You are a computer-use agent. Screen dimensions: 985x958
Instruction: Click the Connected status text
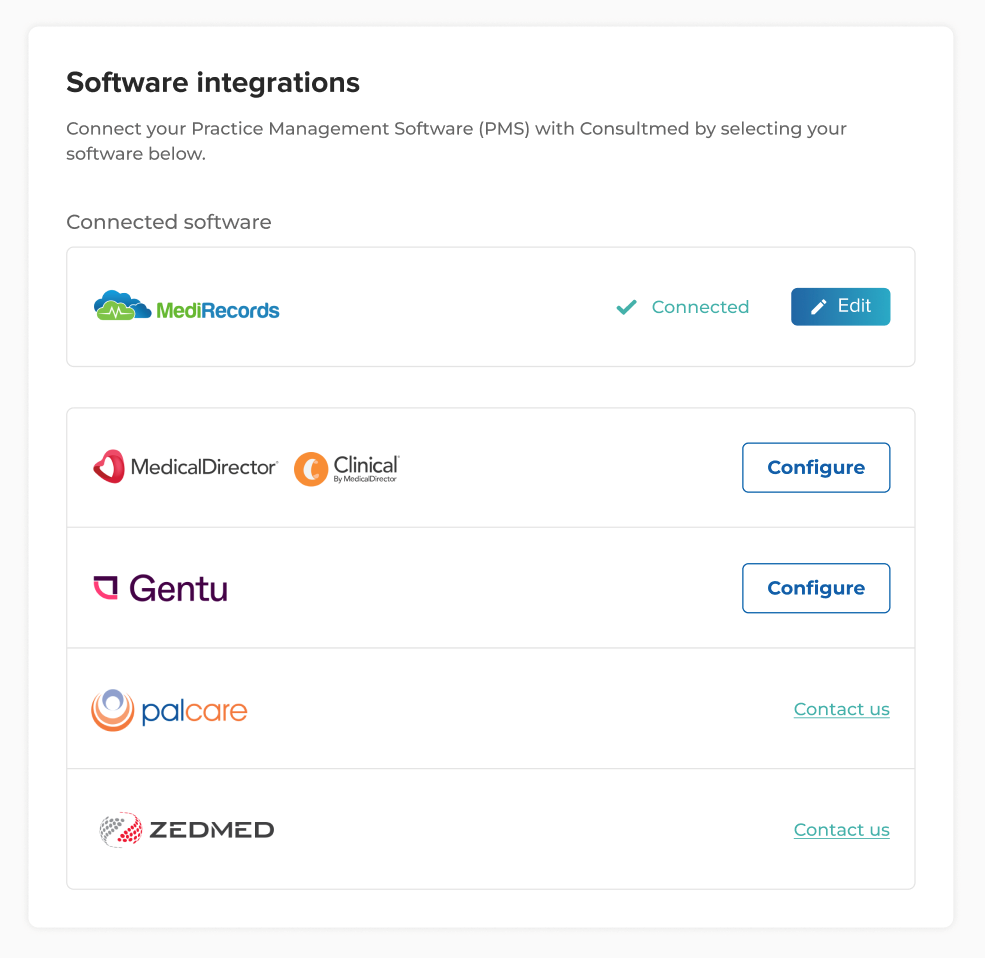(700, 307)
